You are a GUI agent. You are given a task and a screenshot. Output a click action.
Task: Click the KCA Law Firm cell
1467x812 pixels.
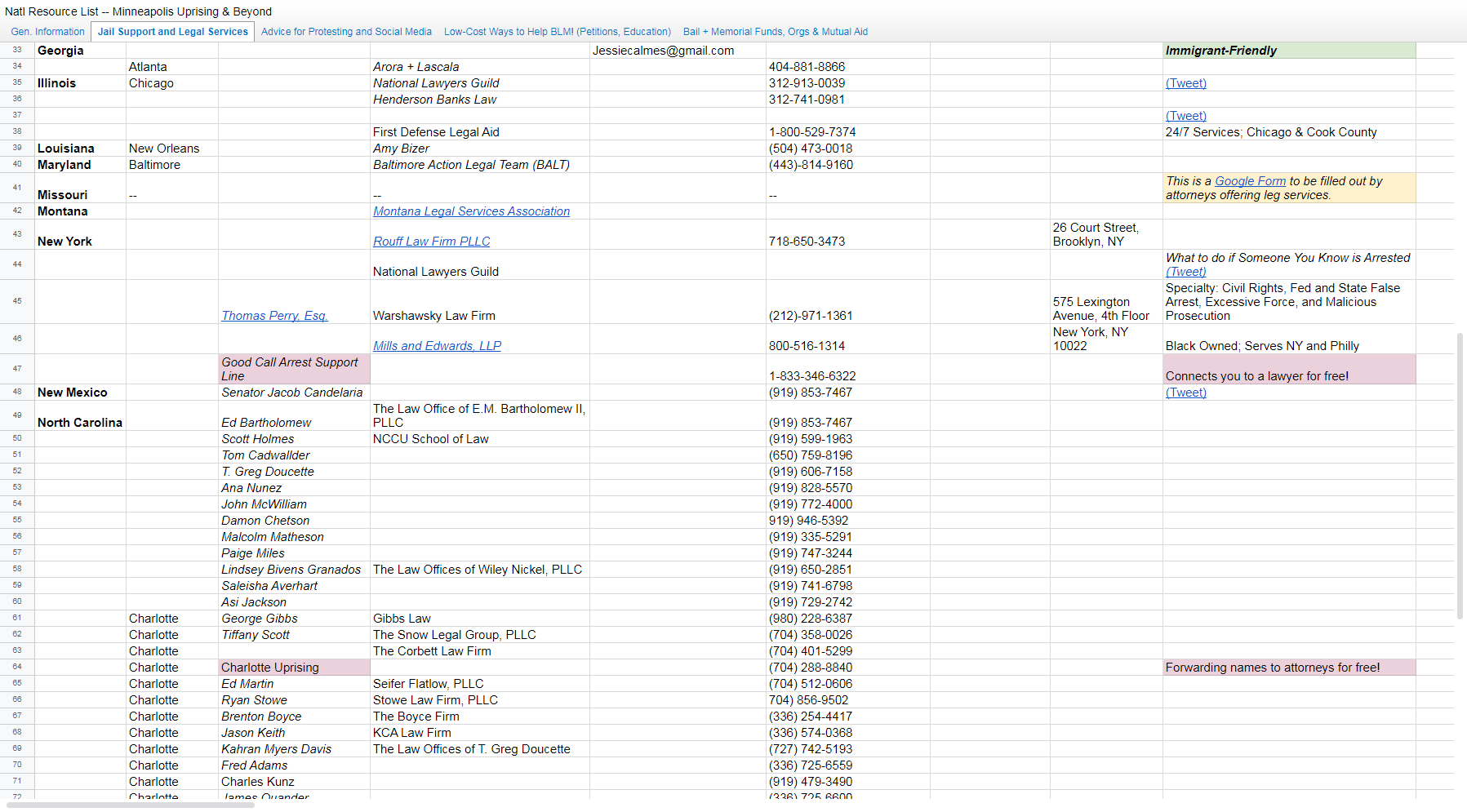[480, 733]
